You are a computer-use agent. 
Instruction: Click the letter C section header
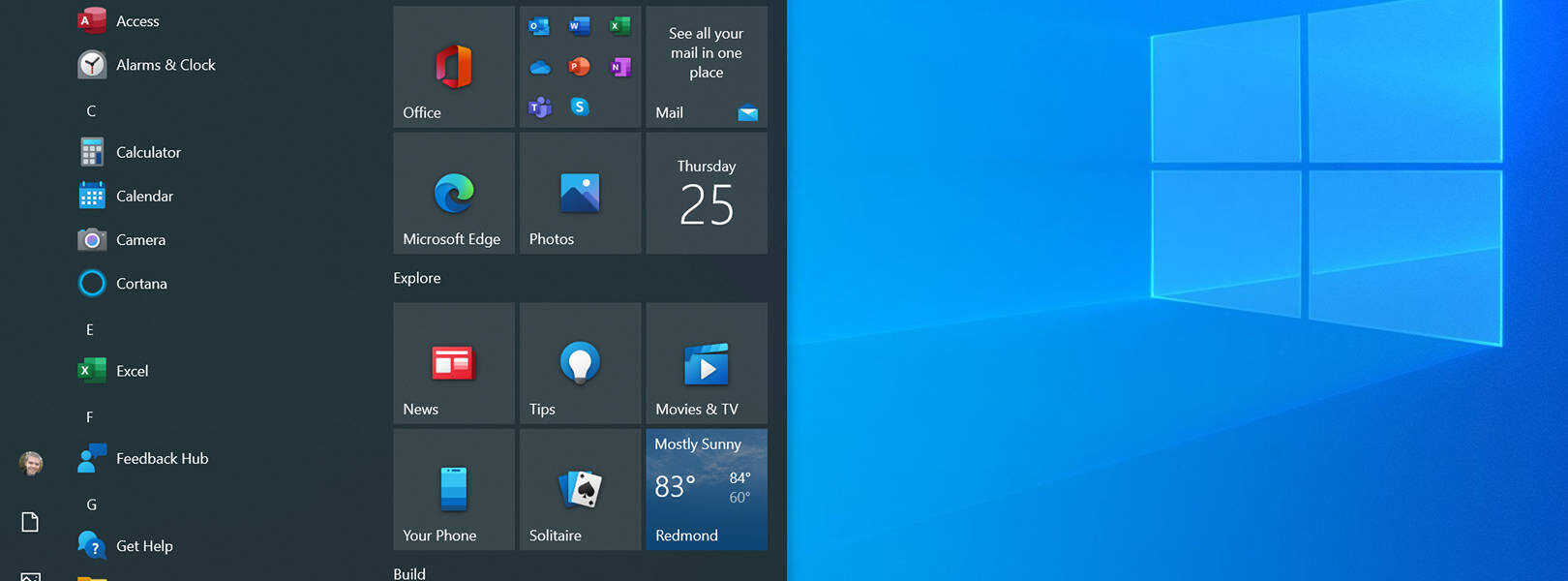[91, 111]
